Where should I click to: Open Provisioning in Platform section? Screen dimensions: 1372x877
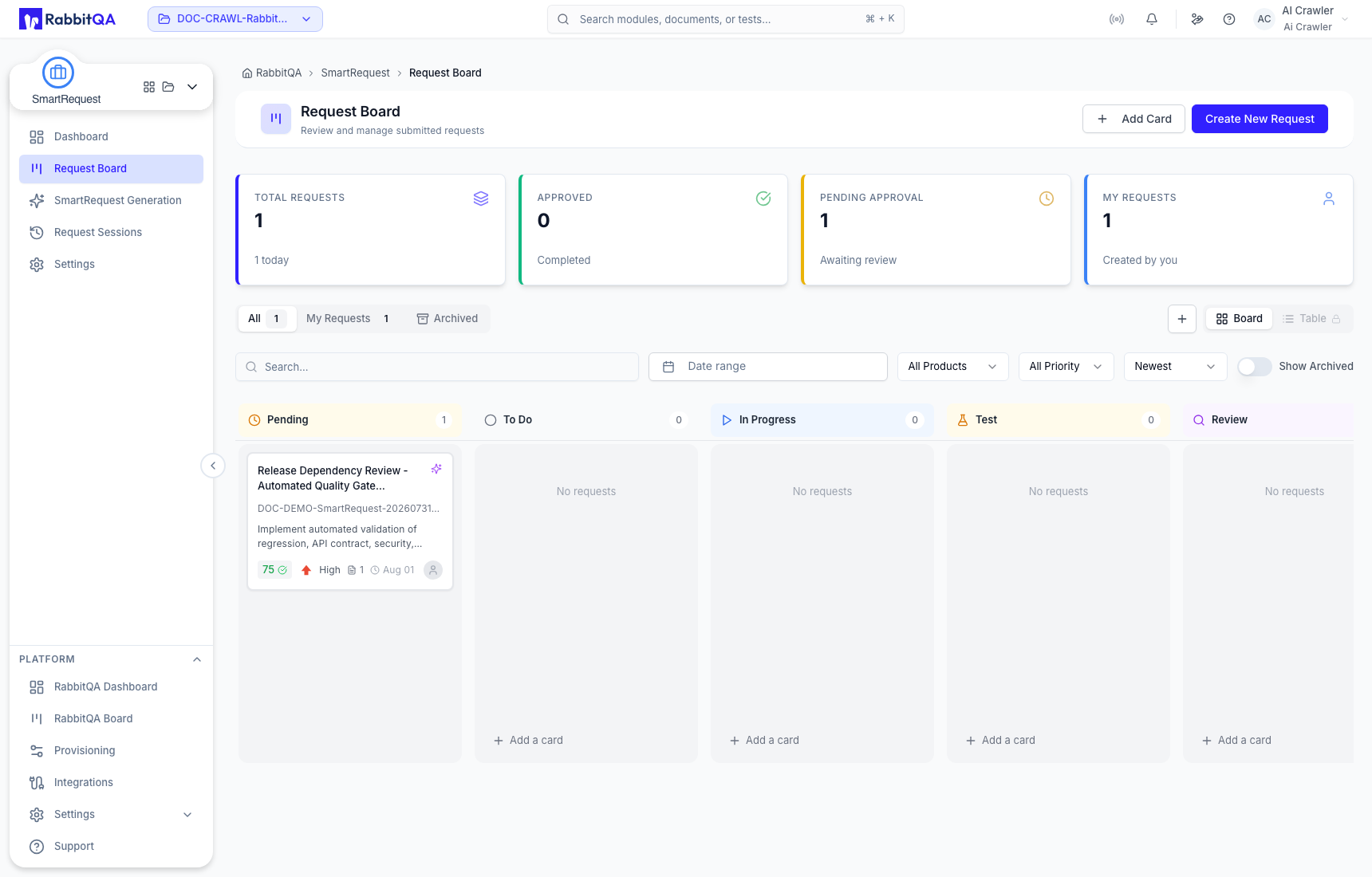[x=111, y=751]
